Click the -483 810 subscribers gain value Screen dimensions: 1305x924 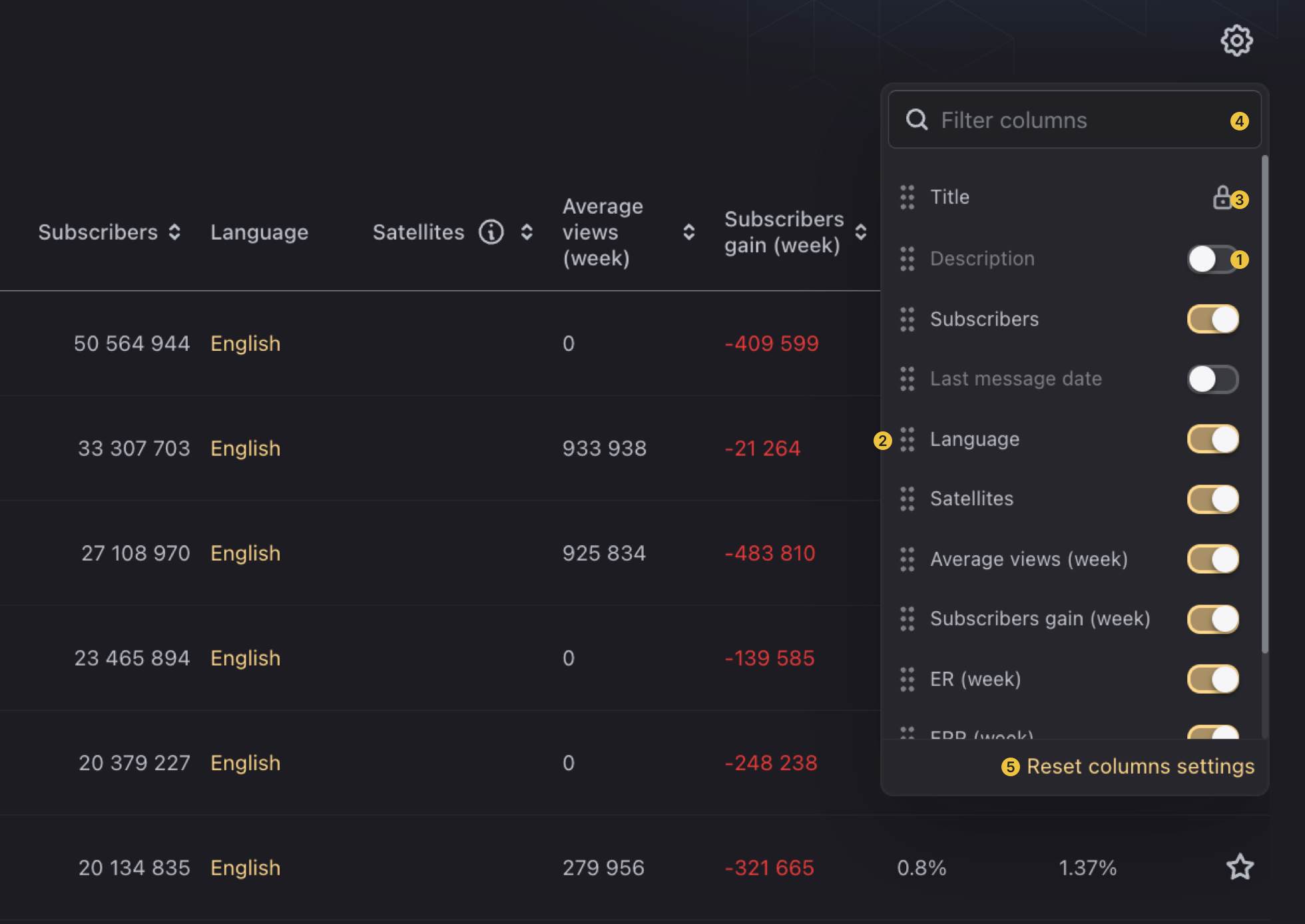click(x=770, y=553)
